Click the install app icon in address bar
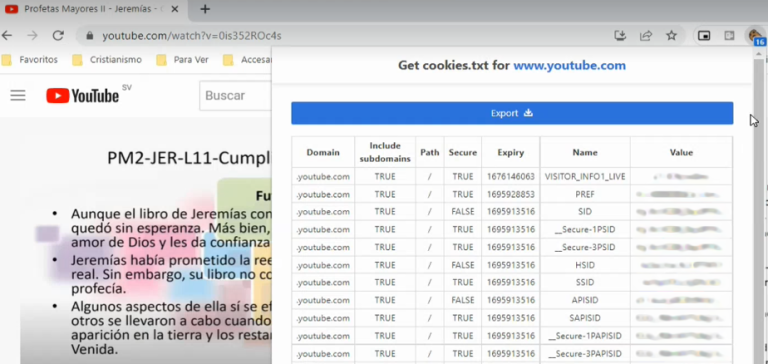 click(620, 36)
